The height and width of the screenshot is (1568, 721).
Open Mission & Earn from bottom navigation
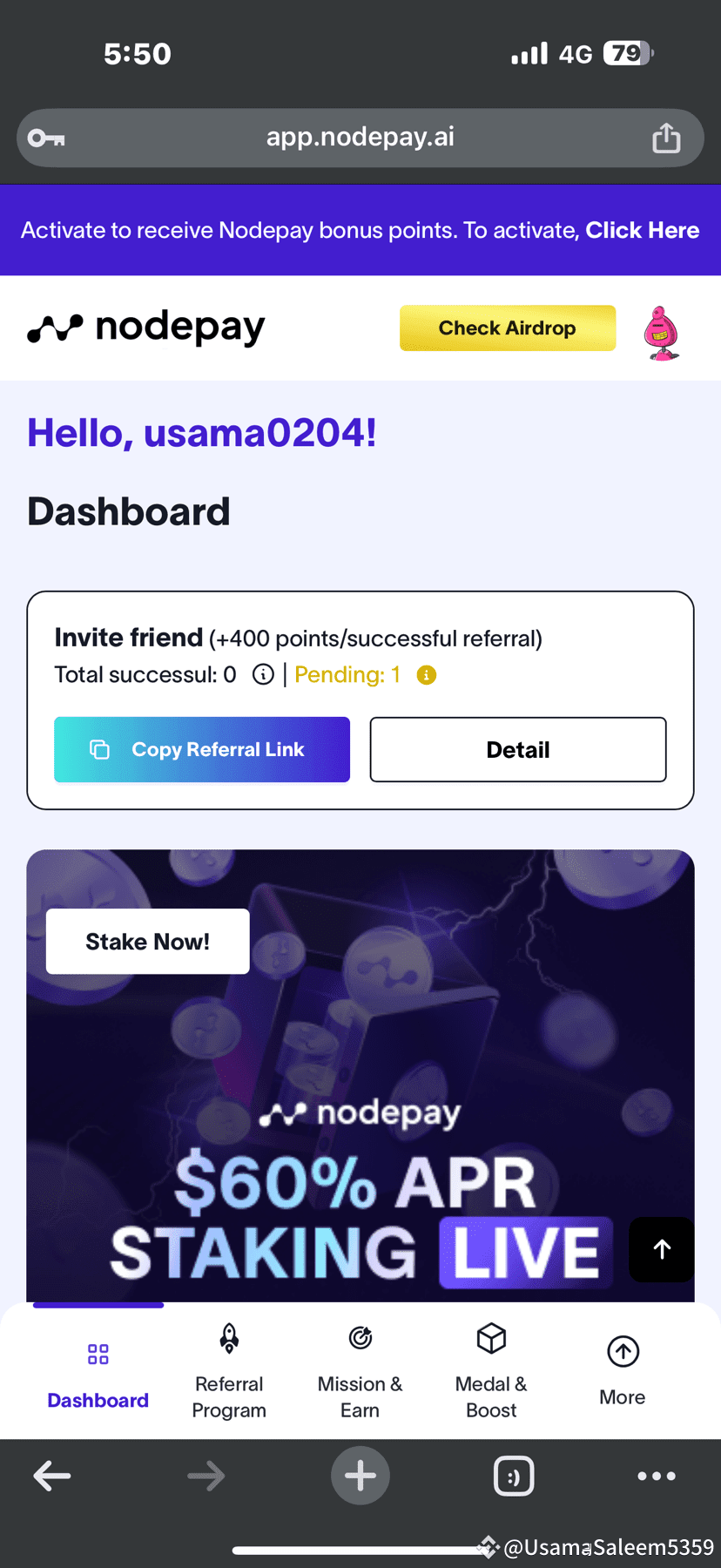360,1339
